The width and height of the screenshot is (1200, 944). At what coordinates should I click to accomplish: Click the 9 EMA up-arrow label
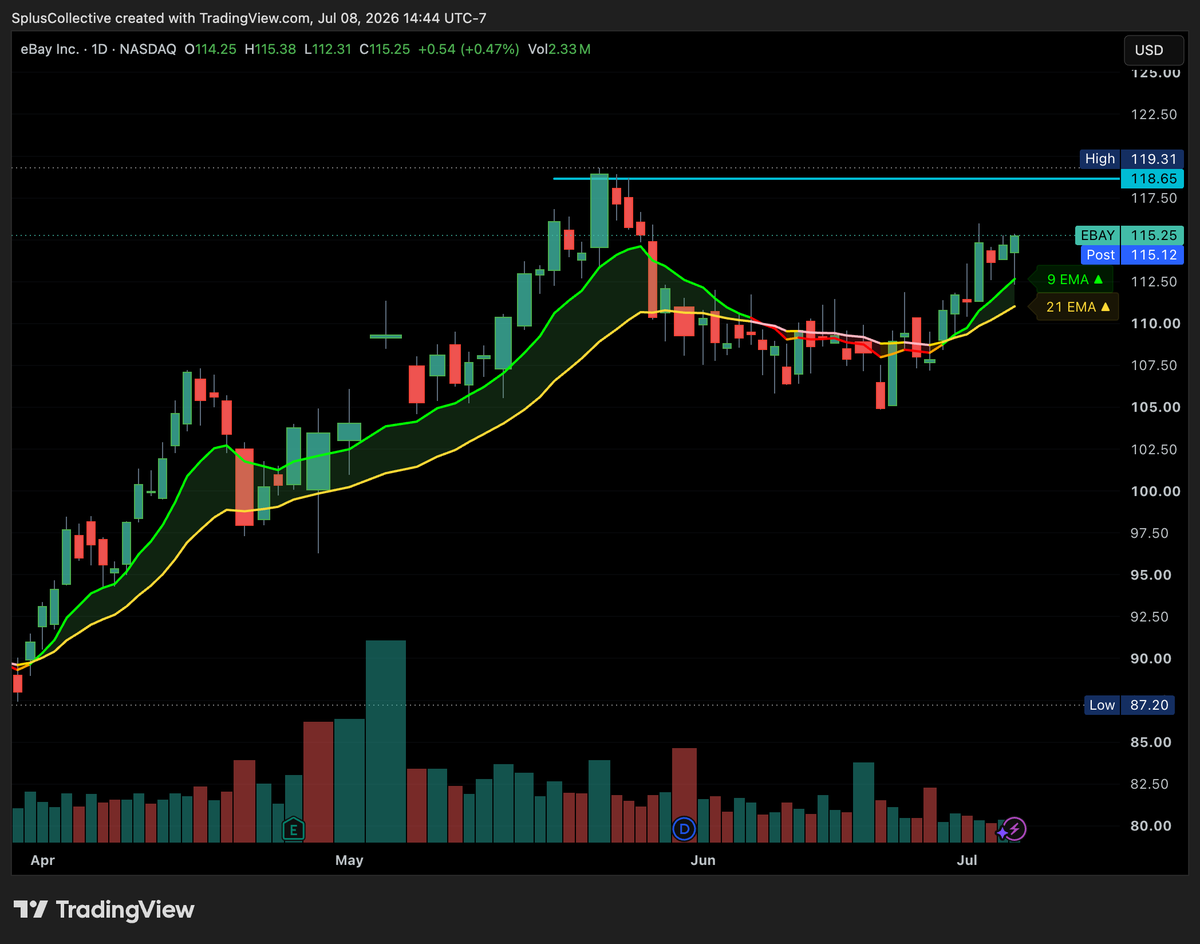1075,279
